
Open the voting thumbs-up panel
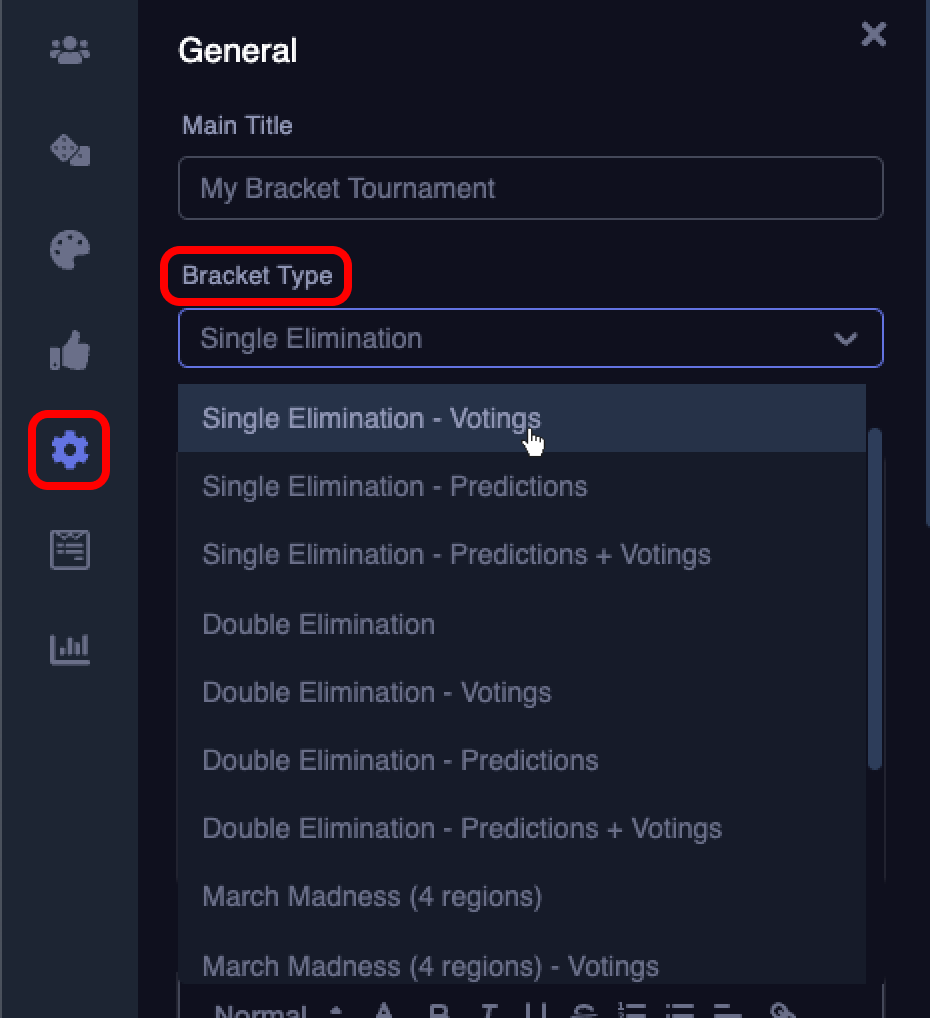tap(69, 350)
